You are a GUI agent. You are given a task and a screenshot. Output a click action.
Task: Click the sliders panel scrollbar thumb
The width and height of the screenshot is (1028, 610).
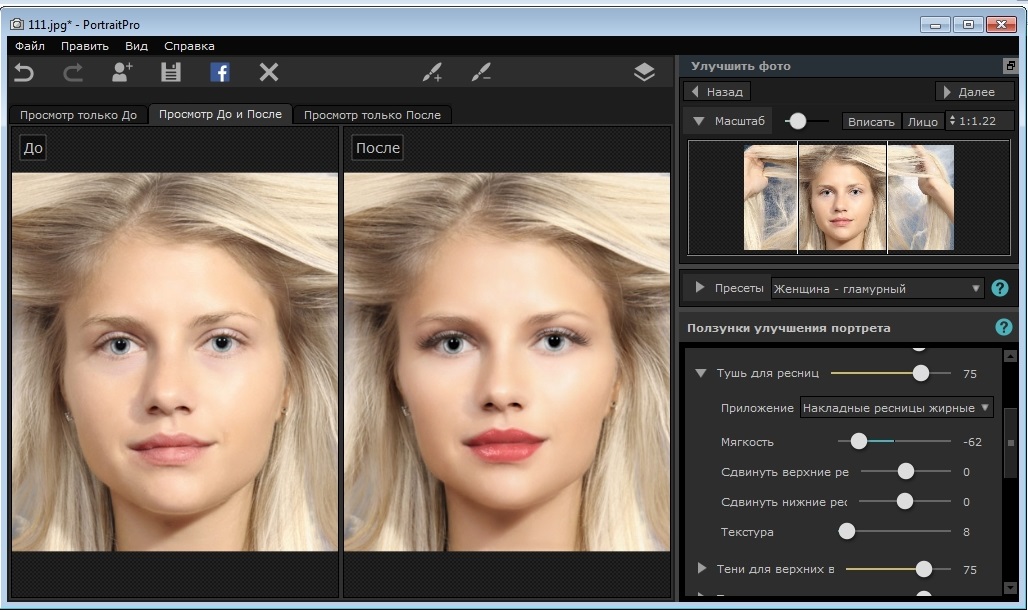(x=1010, y=443)
